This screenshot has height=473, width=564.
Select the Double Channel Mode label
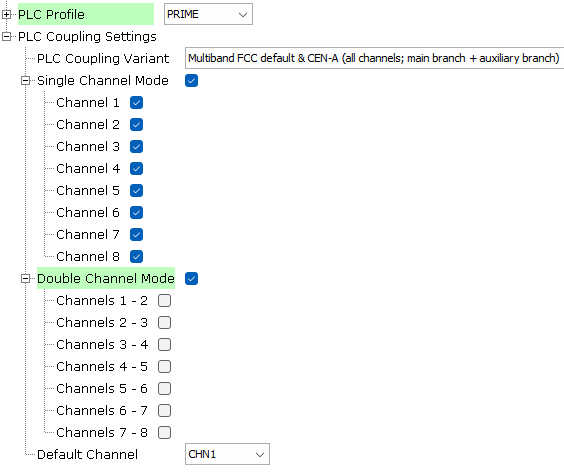tap(106, 278)
